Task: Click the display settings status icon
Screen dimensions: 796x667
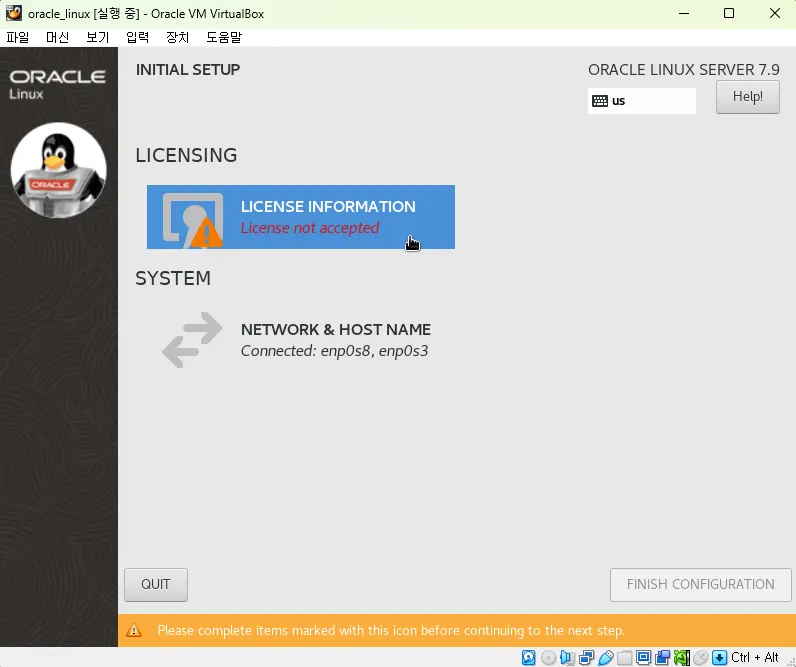Action: (643, 657)
